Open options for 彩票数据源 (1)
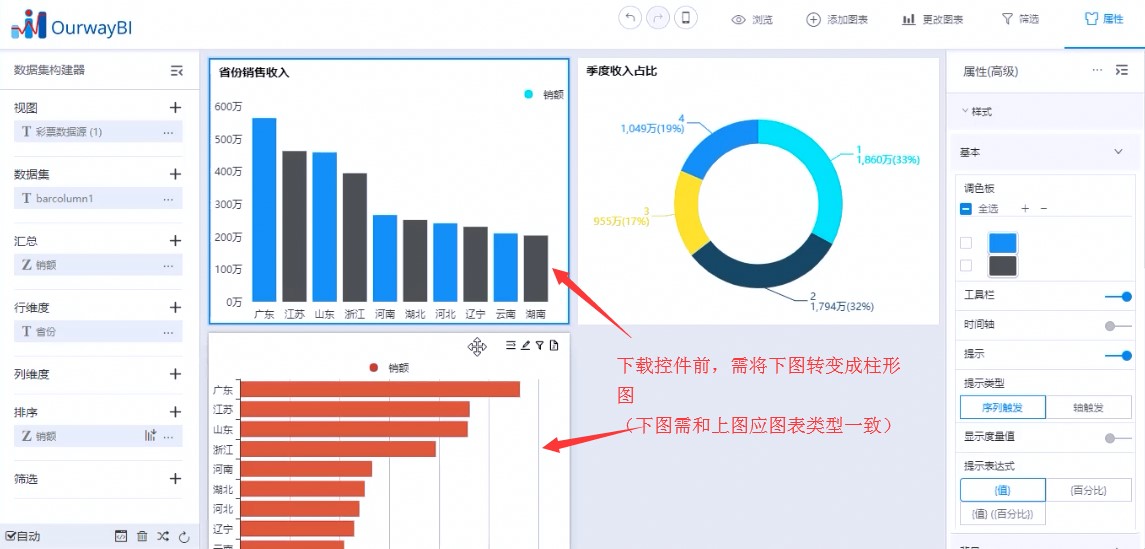The width and height of the screenshot is (1145, 549). click(x=169, y=132)
